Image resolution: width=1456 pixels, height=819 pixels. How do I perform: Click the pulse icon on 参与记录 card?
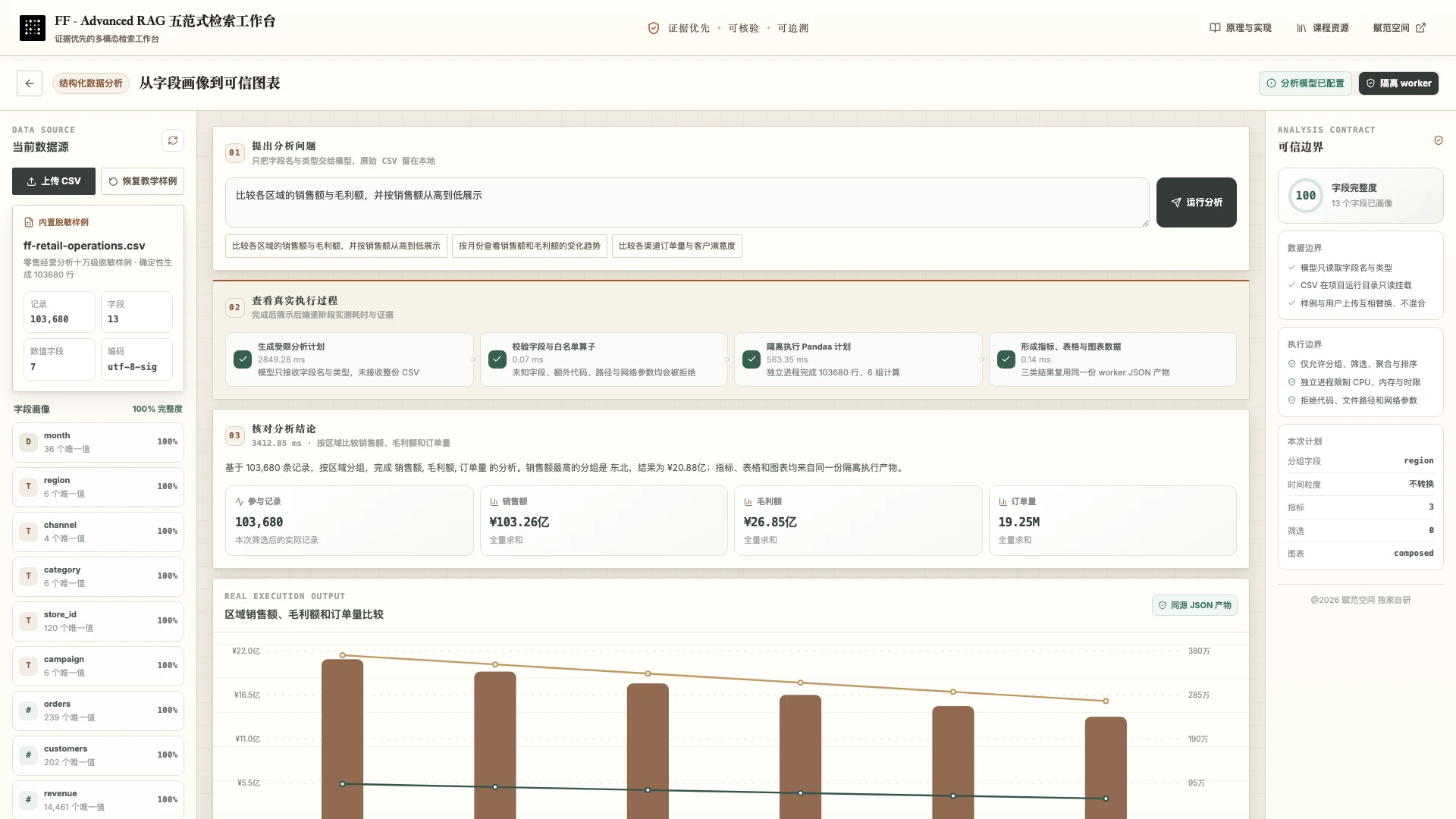pyautogui.click(x=240, y=502)
